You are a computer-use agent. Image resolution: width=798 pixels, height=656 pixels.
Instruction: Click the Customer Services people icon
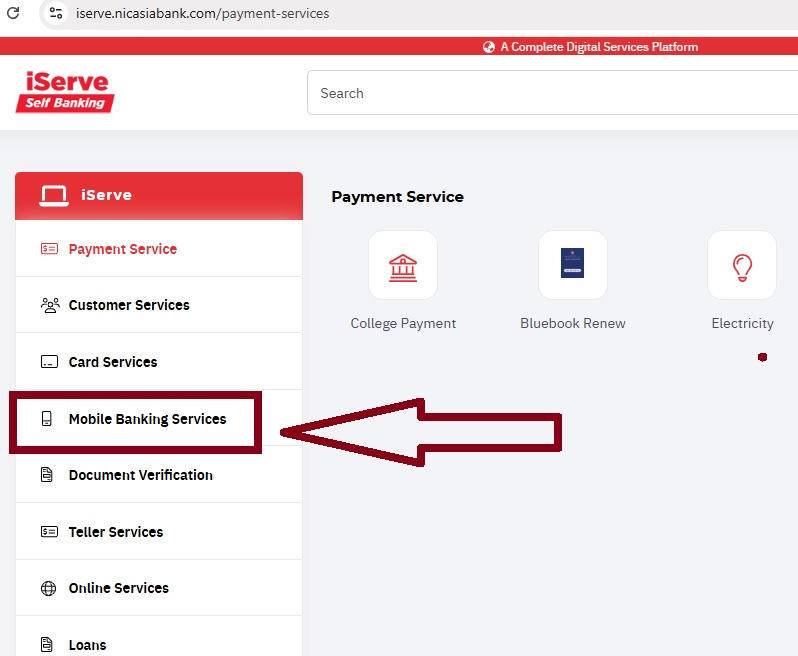tap(49, 305)
